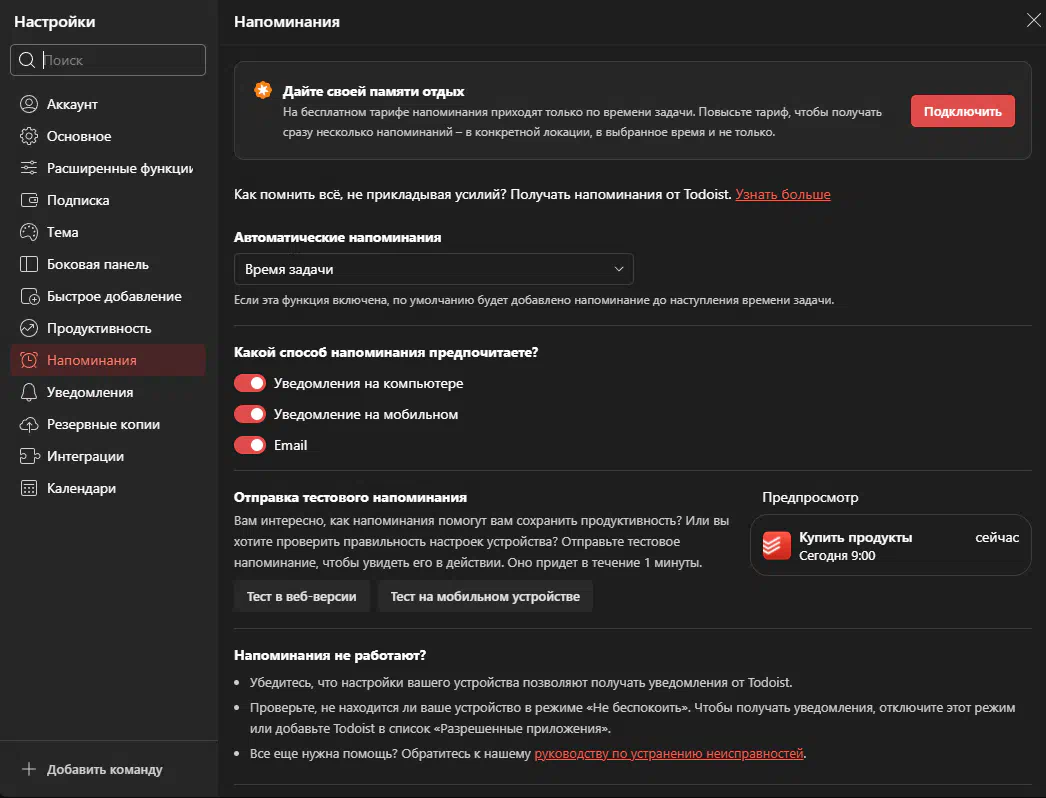Screen dimensions: 1046x798
Task: Click the Напоминания page heading
Action: [287, 21]
